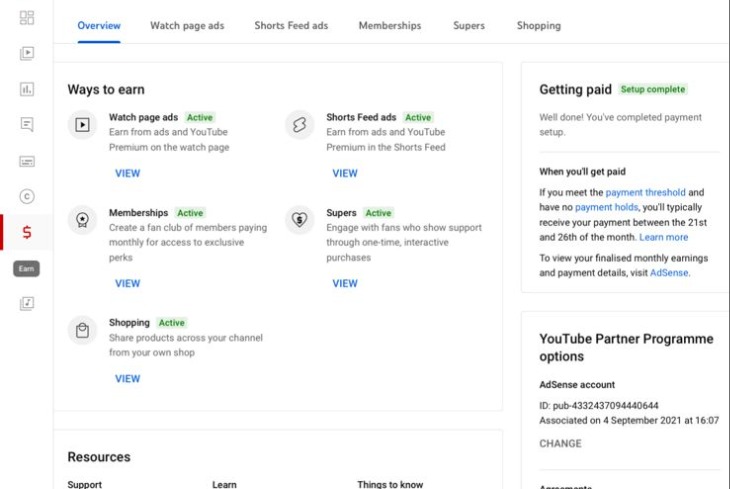
Task: Switch to the Watch page ads tab
Action: coord(187,26)
